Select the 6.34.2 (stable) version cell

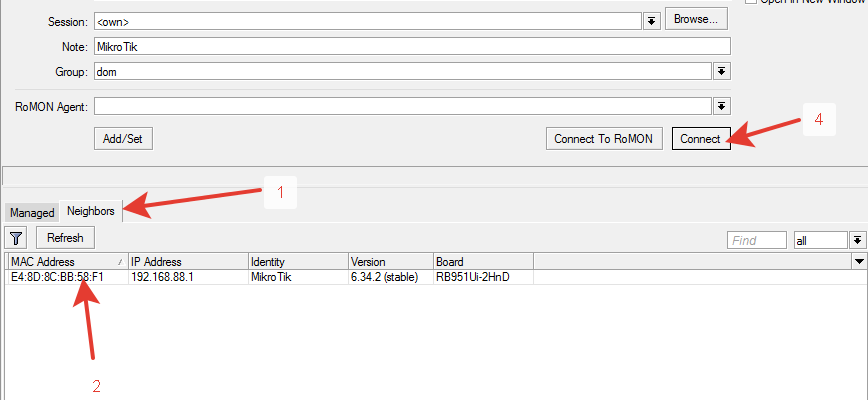[x=391, y=277]
